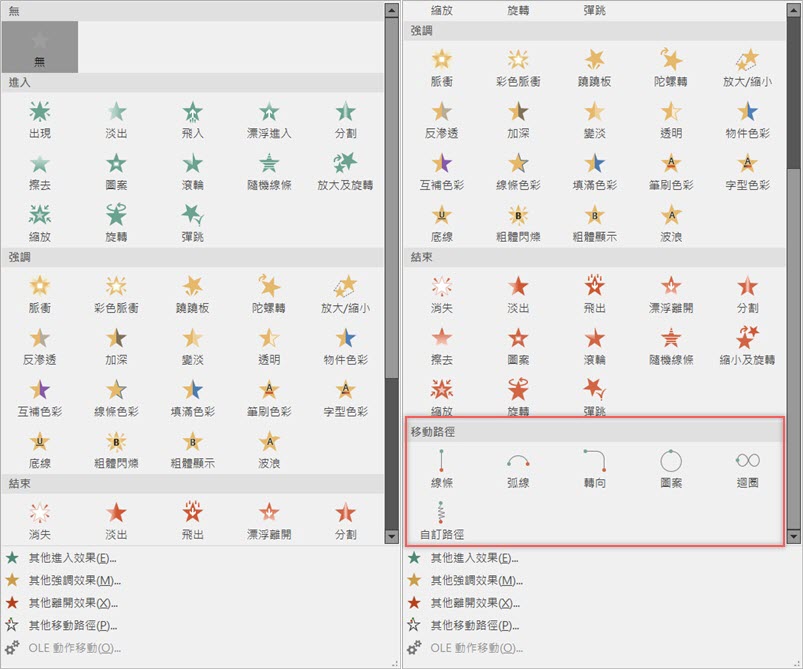Apply green 縮放 entrance effect under 進入
Screen dimensions: 803x669
pos(40,223)
